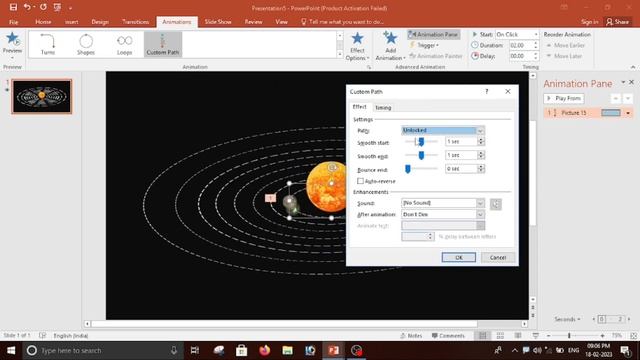The image size is (640, 360).
Task: Toggle the Animation Pane button in ribbon
Action: [433, 35]
